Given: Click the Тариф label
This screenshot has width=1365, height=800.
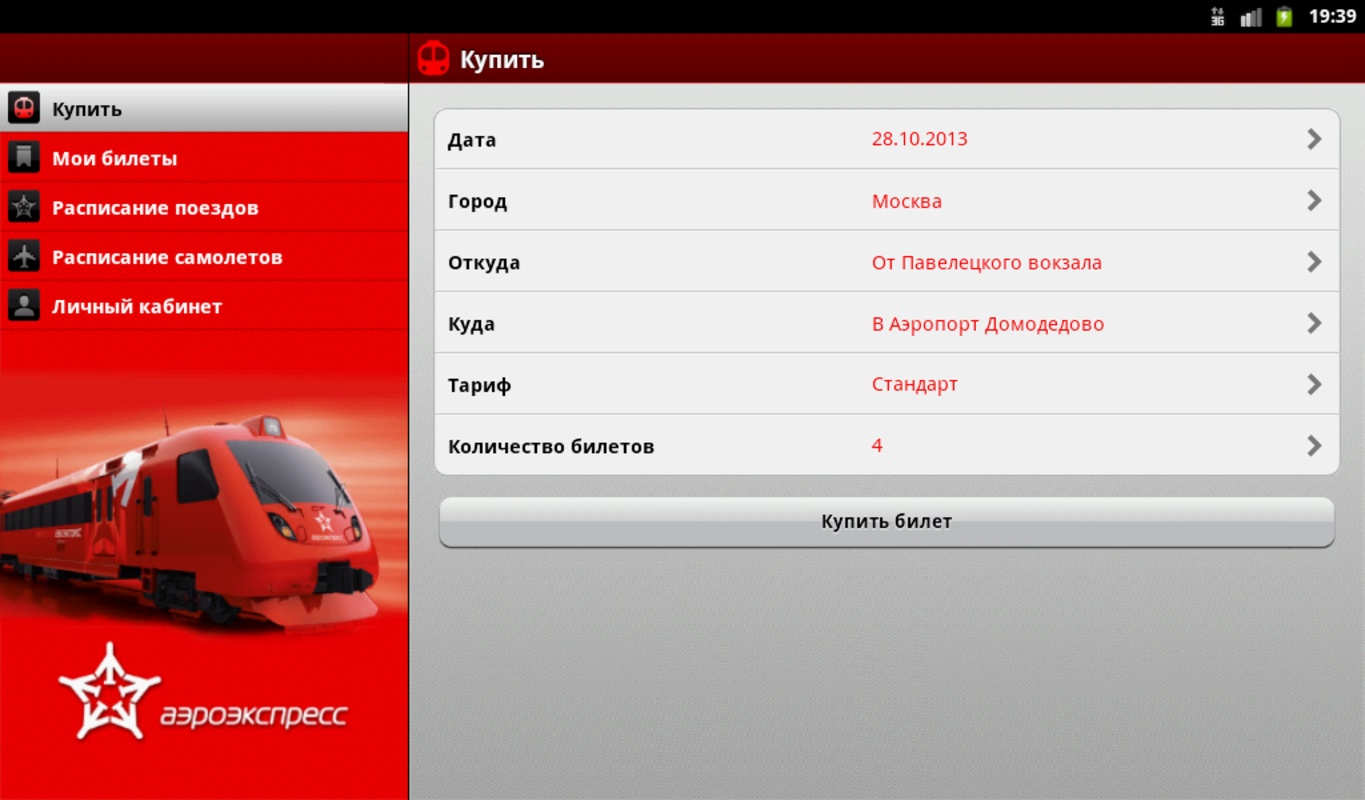Looking at the screenshot, I should click(479, 385).
